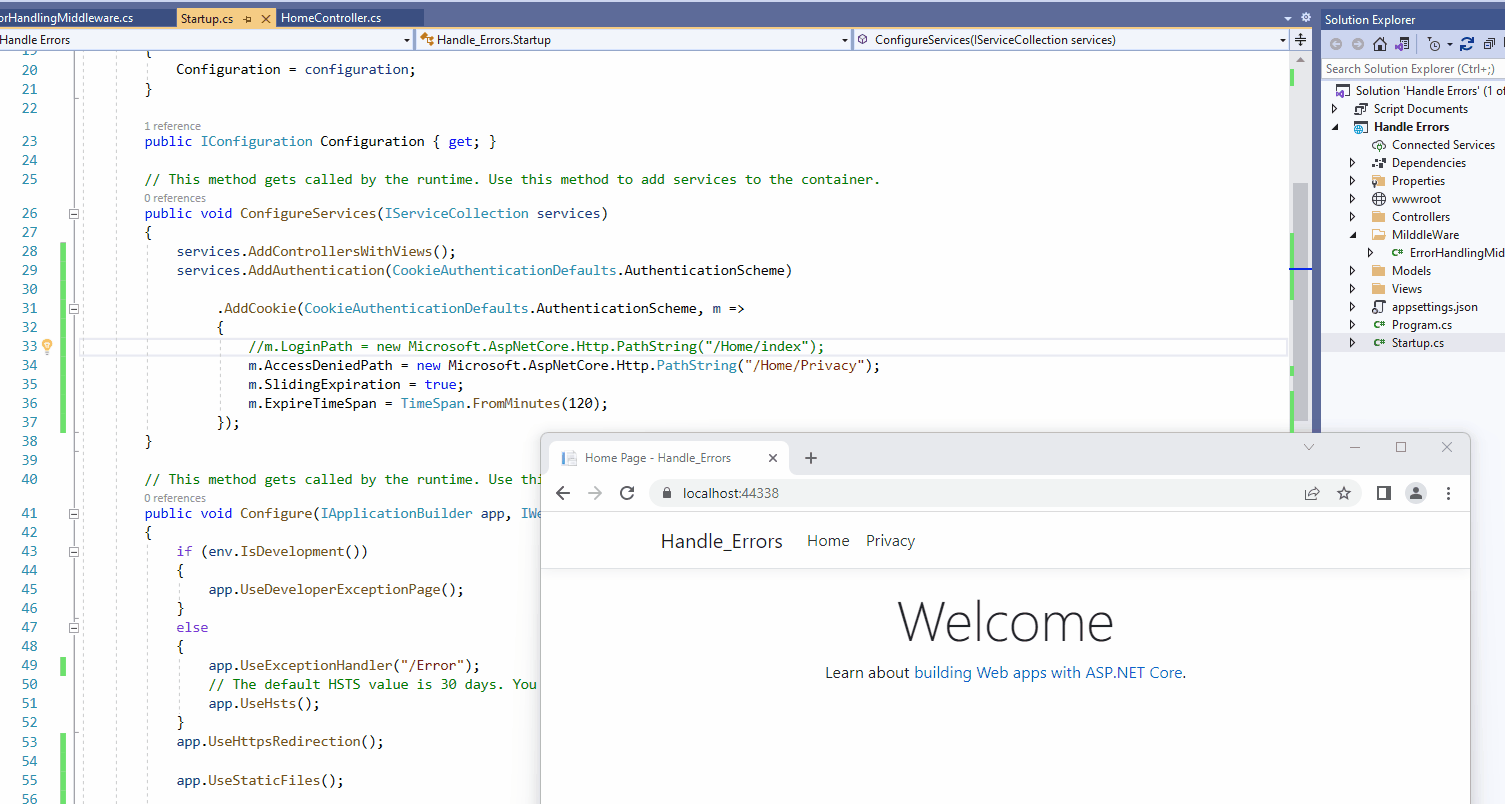Click the lightbulb quick actions icon on line 33
This screenshot has height=804, width=1505.
[x=46, y=347]
